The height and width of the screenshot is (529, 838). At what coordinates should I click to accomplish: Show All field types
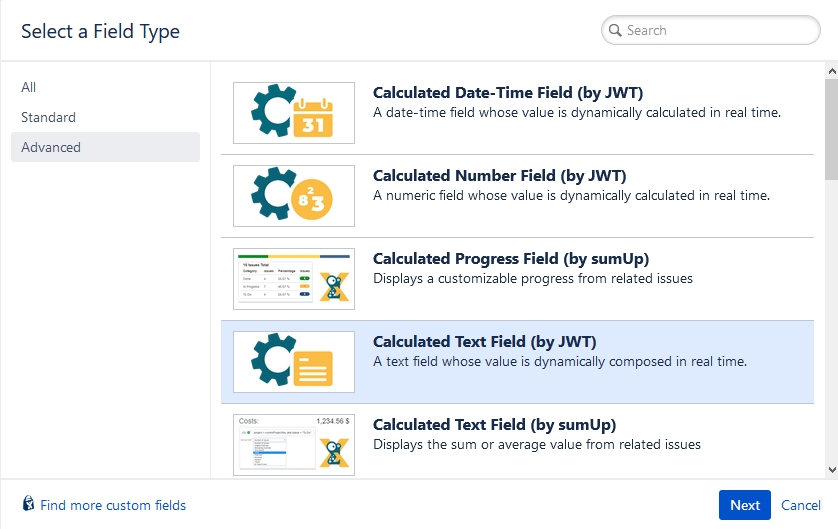[x=29, y=87]
